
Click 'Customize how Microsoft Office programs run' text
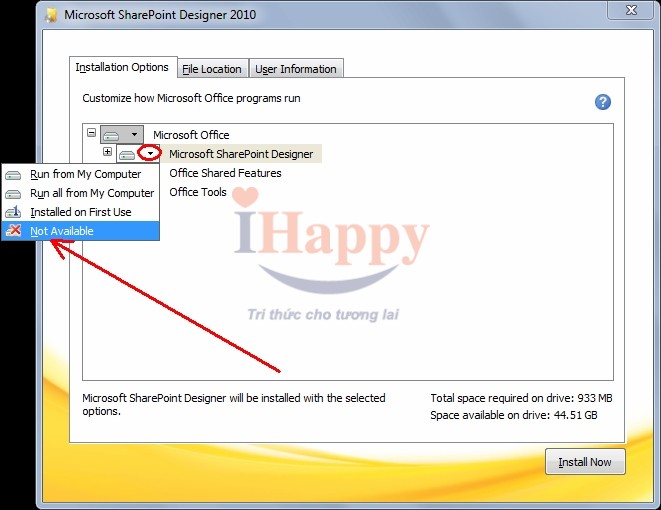pos(191,98)
